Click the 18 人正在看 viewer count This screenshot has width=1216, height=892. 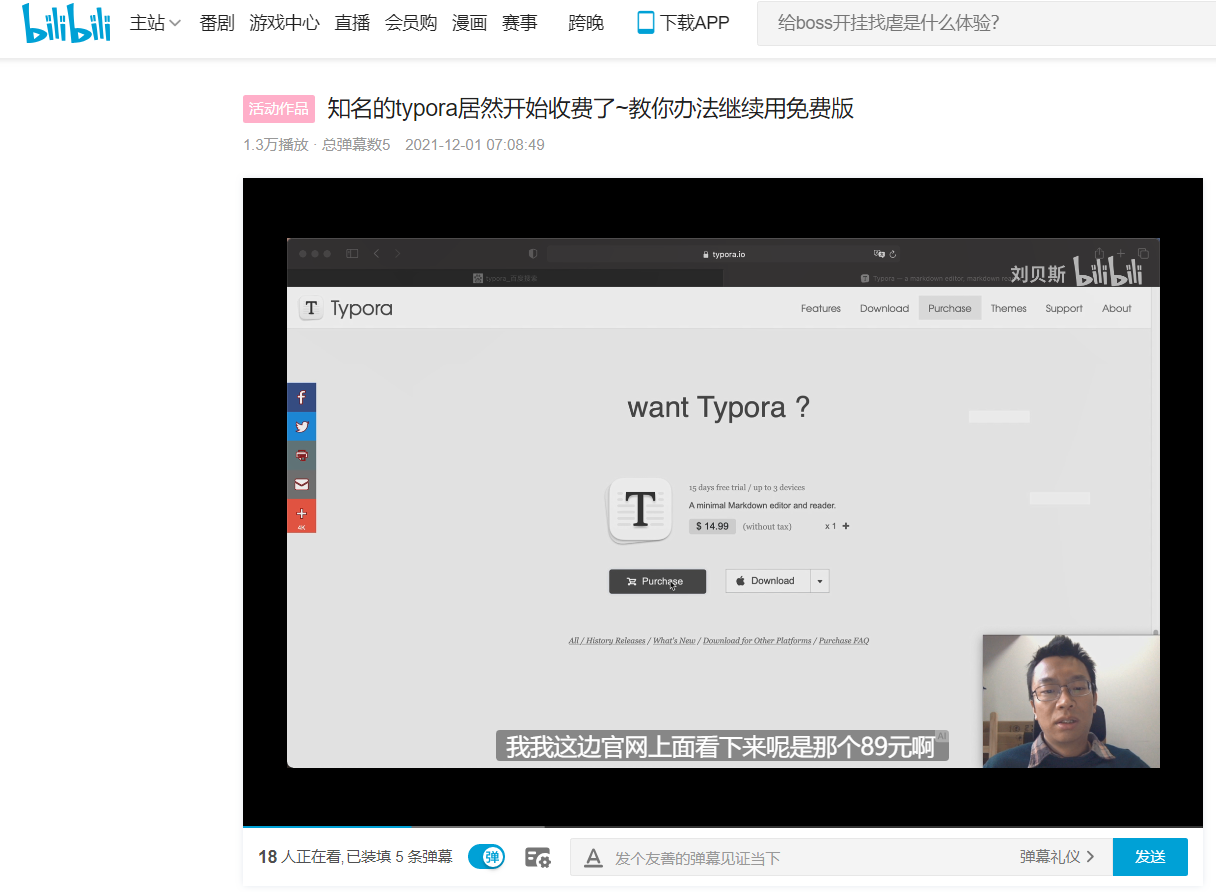299,857
